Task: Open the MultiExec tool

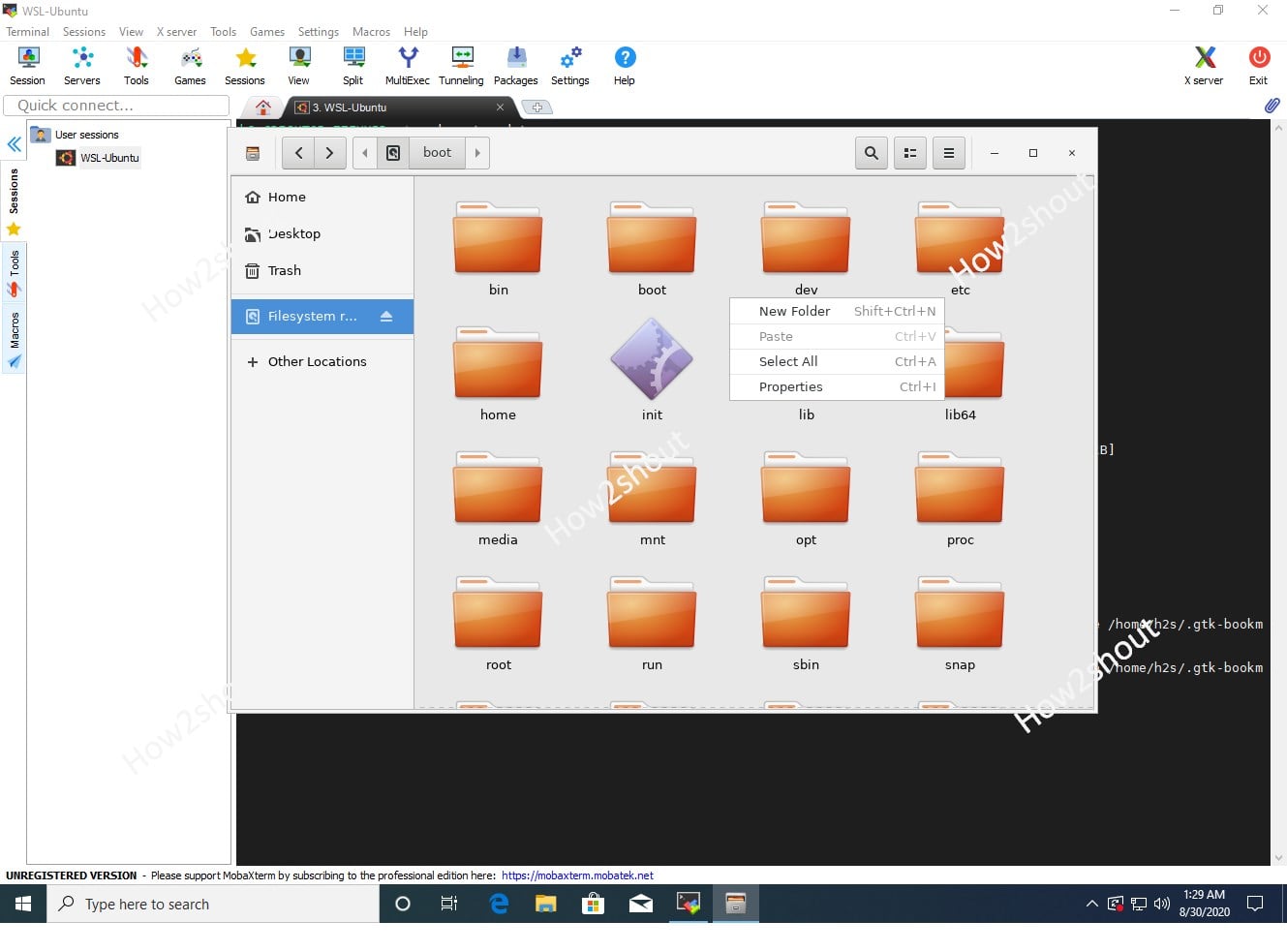Action: [407, 65]
